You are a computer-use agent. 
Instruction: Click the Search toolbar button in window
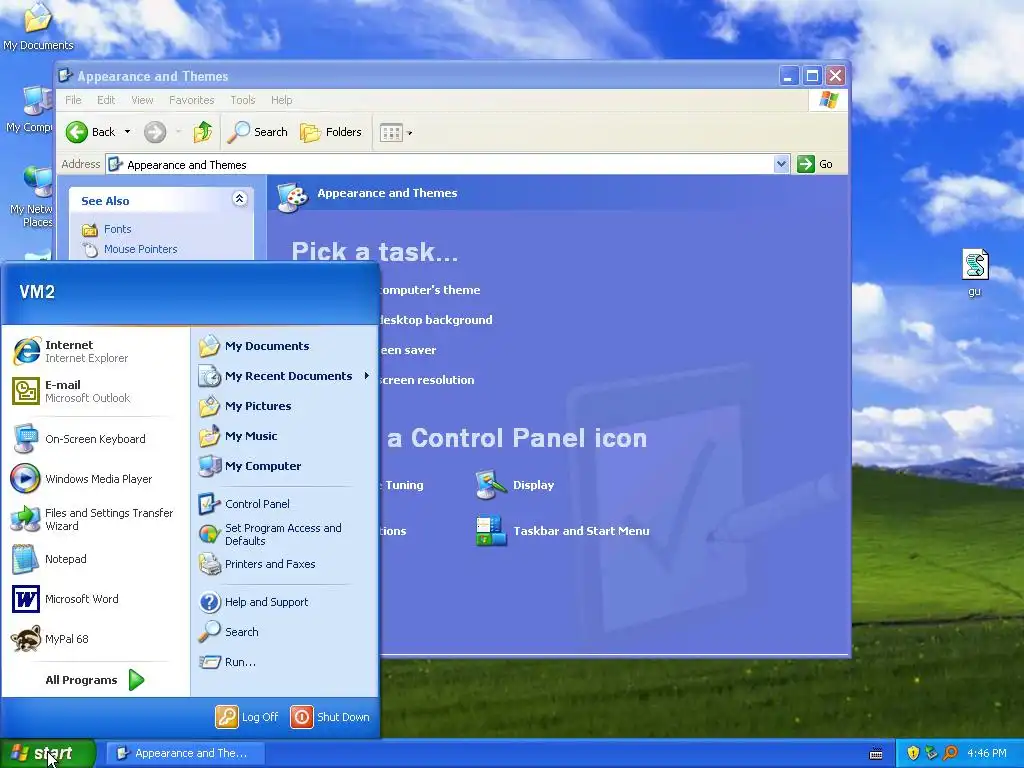[257, 132]
